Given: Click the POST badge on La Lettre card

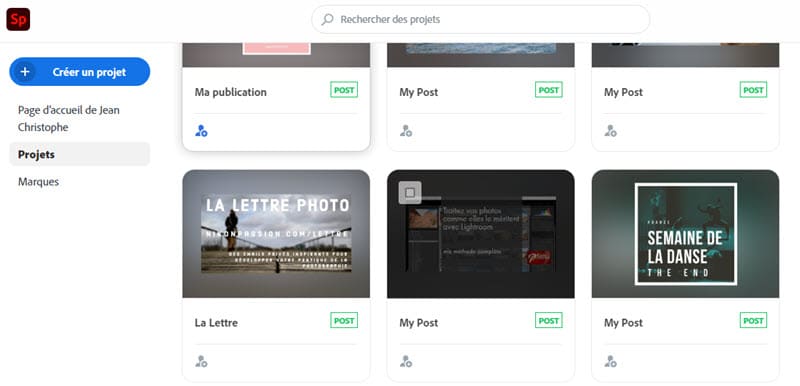Looking at the screenshot, I should click(x=344, y=320).
